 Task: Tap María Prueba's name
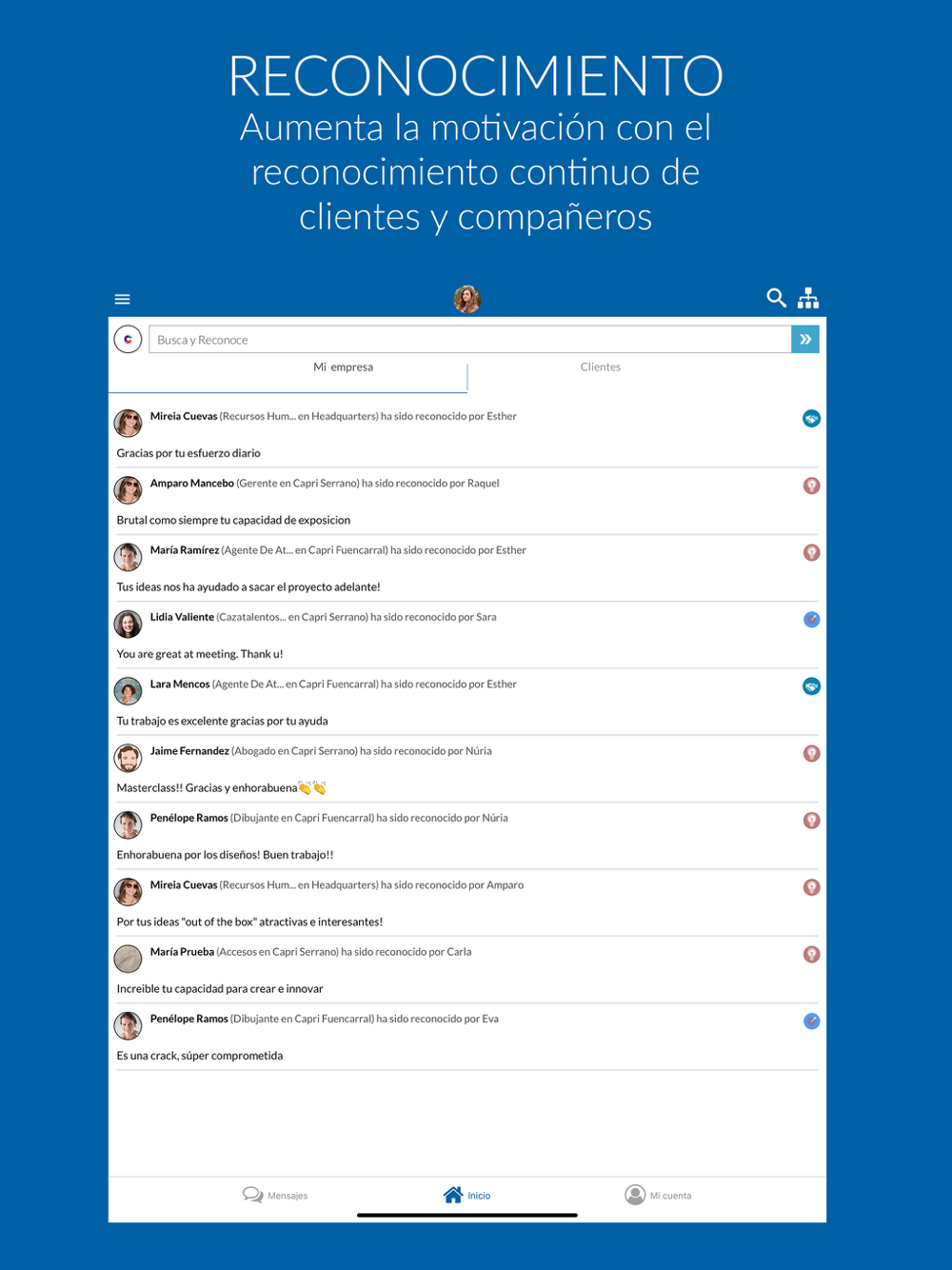pos(182,952)
